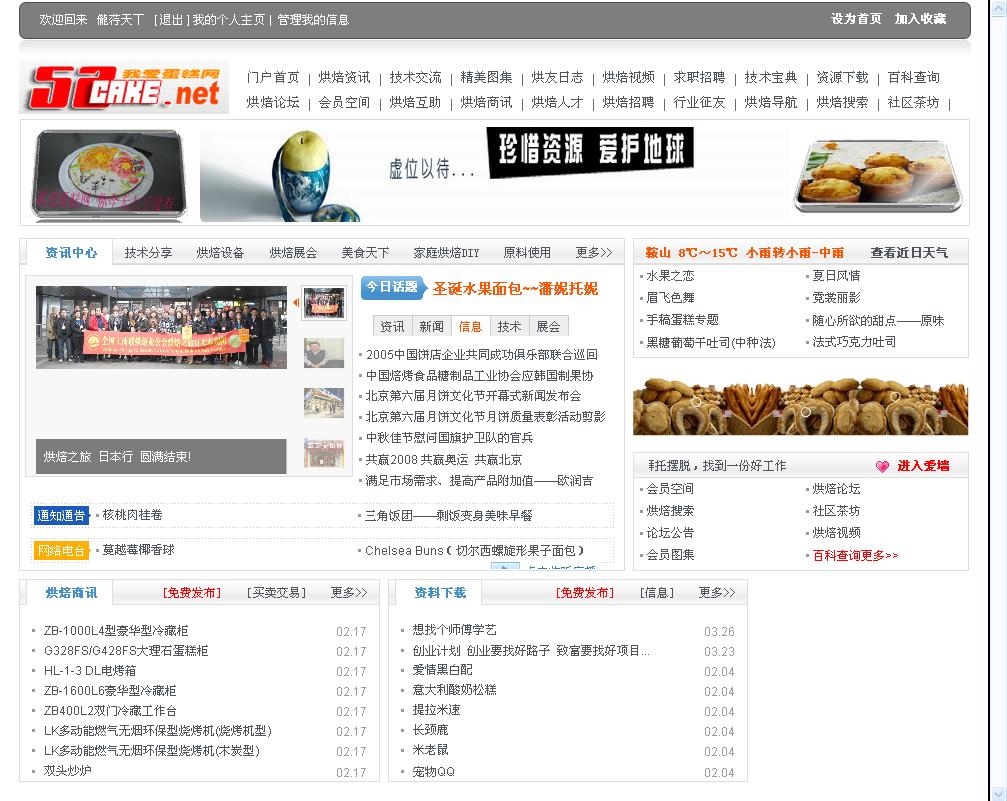This screenshot has height=801, width=1007.
Task: Go to 烘焙论坛 in the second navigation row
Action: pyautogui.click(x=273, y=102)
